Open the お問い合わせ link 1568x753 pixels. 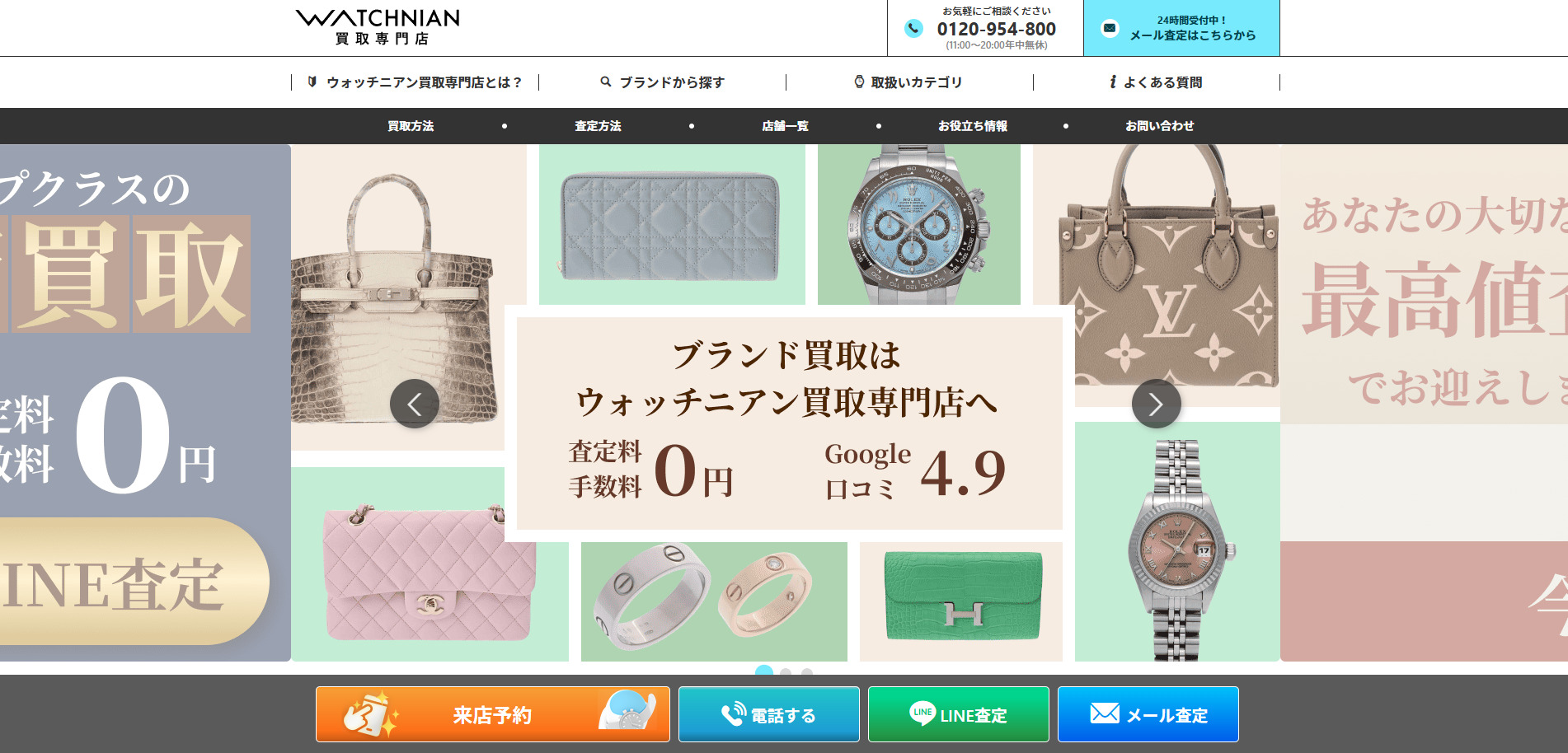(x=1159, y=126)
